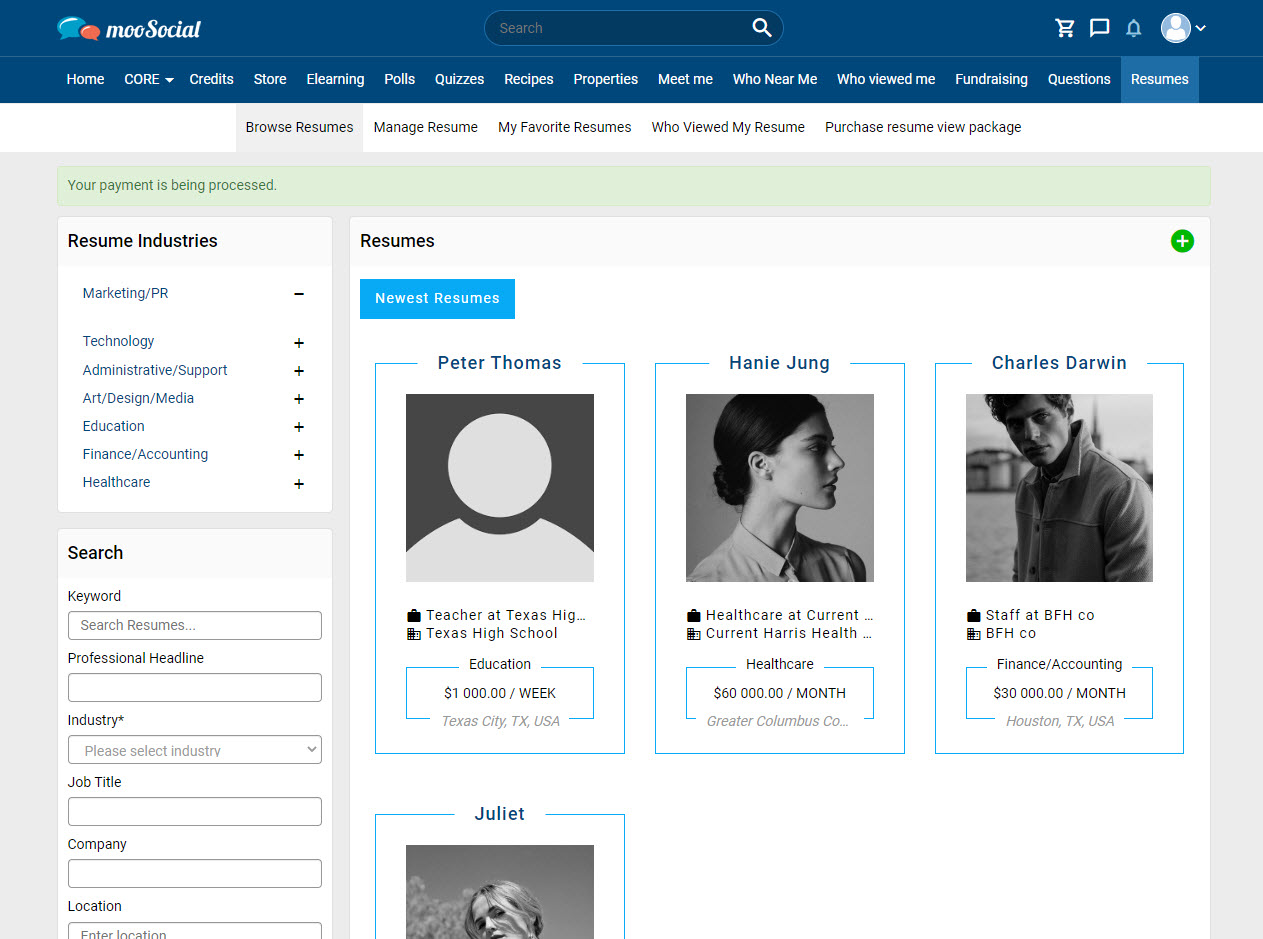The image size is (1263, 939).
Task: Open Who Viewed My Resume tab
Action: (728, 127)
